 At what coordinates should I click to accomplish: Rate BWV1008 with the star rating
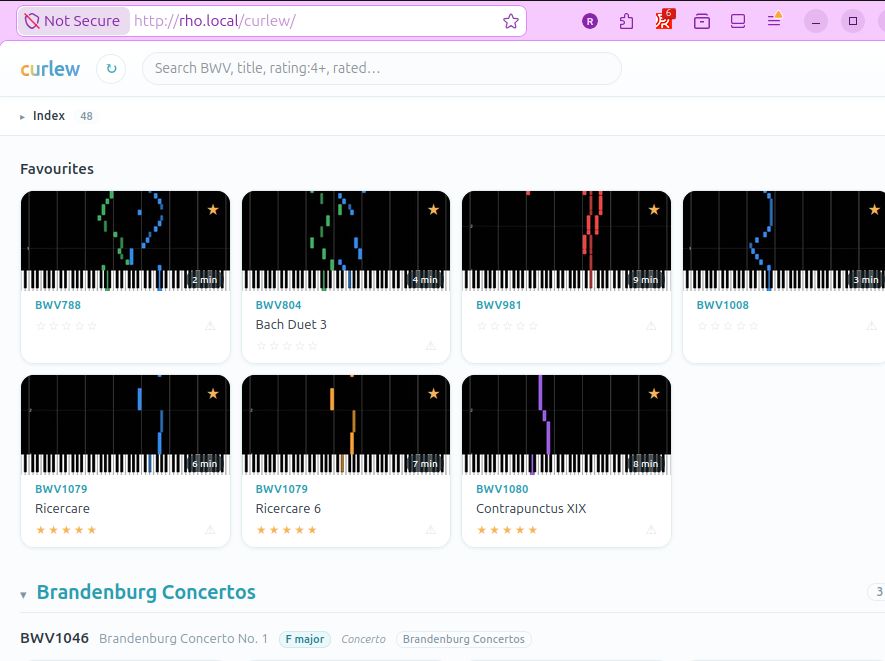[728, 326]
